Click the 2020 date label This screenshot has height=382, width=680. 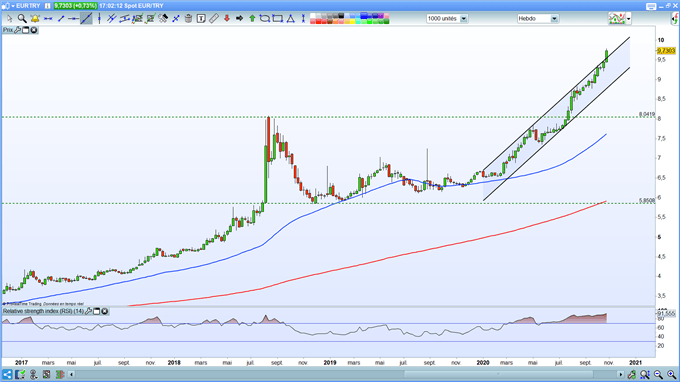click(x=483, y=362)
